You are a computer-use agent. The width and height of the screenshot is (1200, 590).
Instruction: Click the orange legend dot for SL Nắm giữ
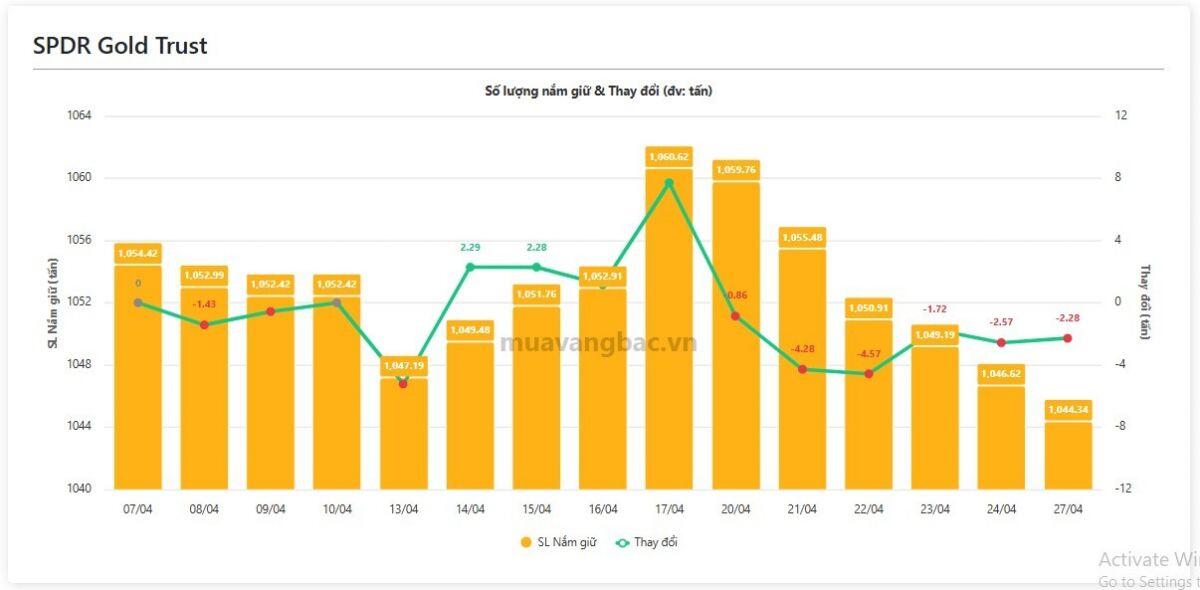pyautogui.click(x=525, y=542)
